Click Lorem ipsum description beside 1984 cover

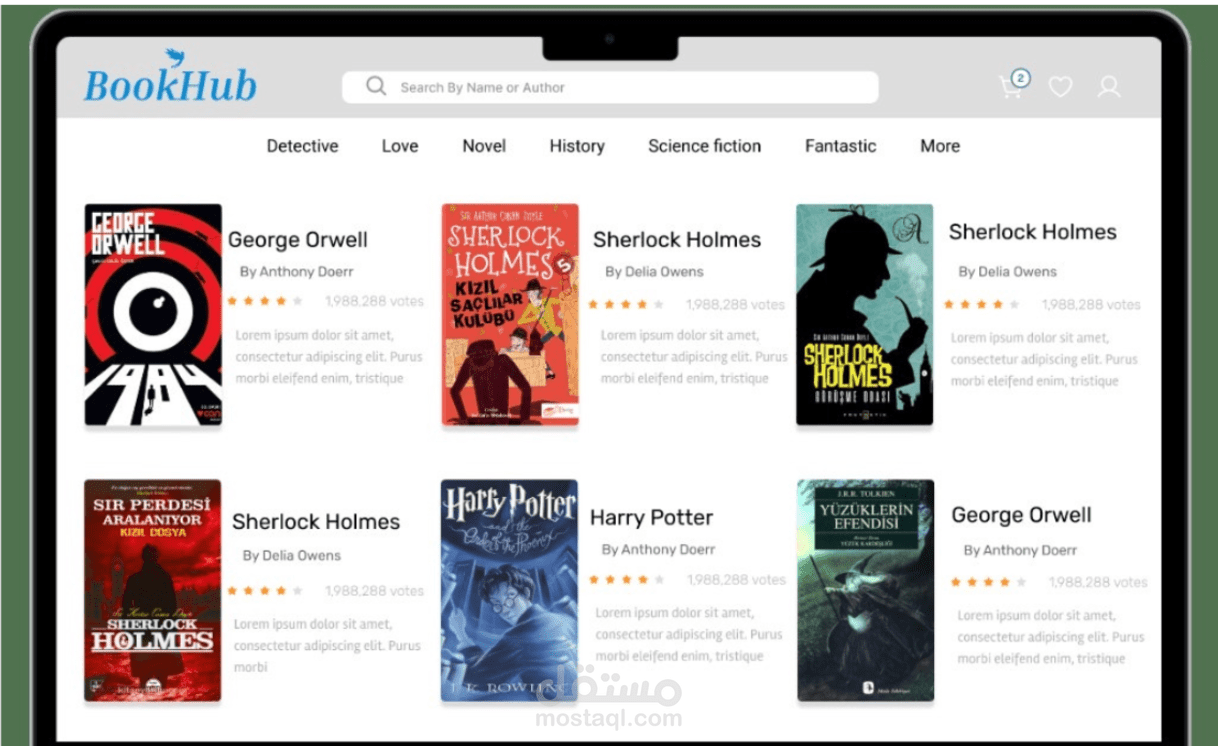(329, 357)
